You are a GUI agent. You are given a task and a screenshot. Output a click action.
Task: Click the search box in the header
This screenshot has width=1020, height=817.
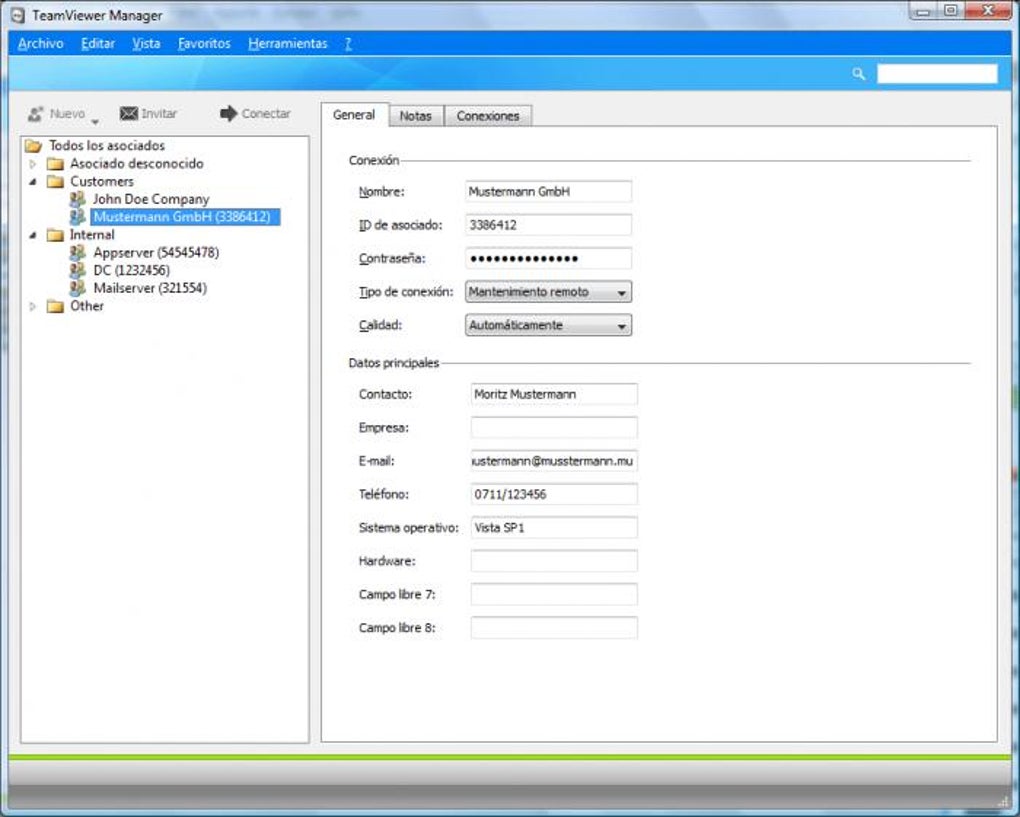tap(937, 74)
